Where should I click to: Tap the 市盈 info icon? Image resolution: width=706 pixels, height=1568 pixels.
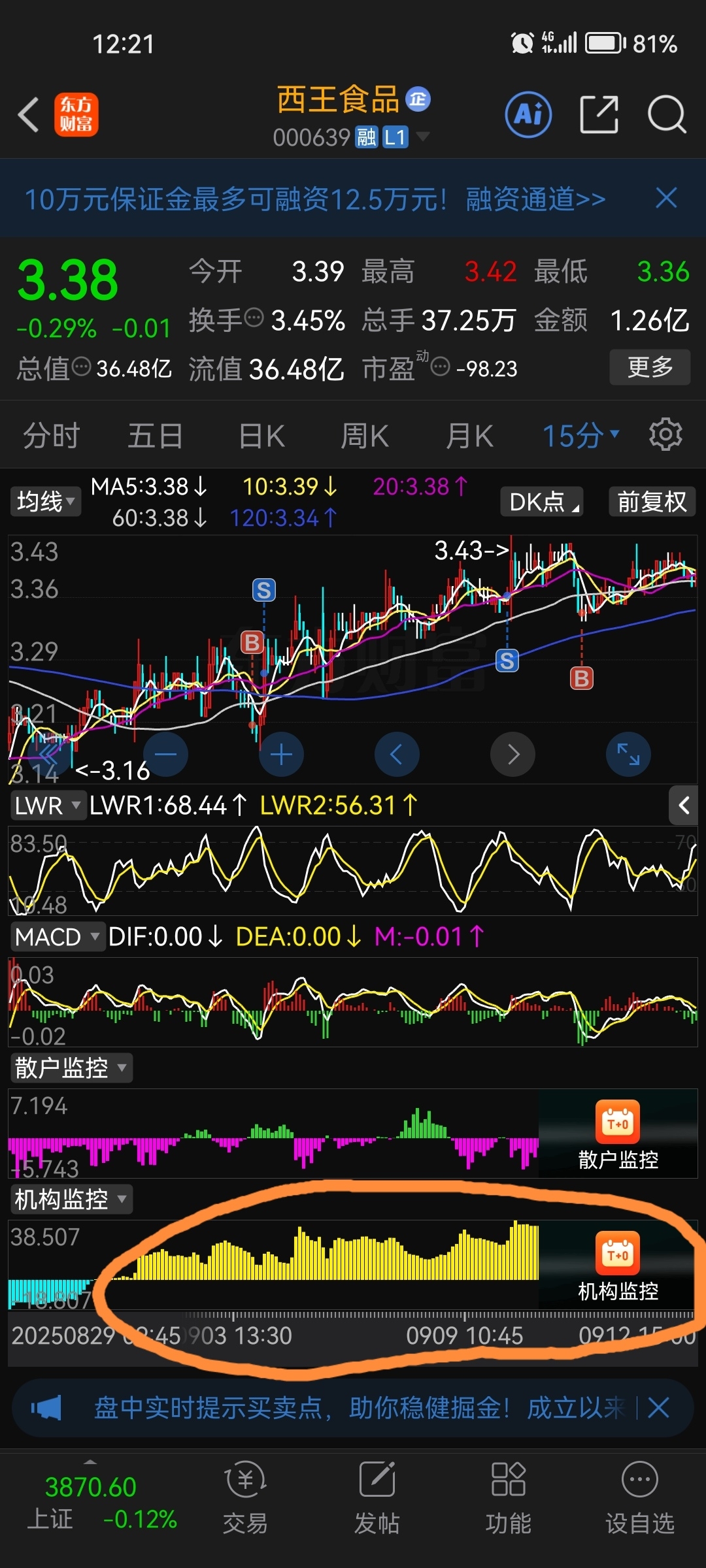coord(441,367)
